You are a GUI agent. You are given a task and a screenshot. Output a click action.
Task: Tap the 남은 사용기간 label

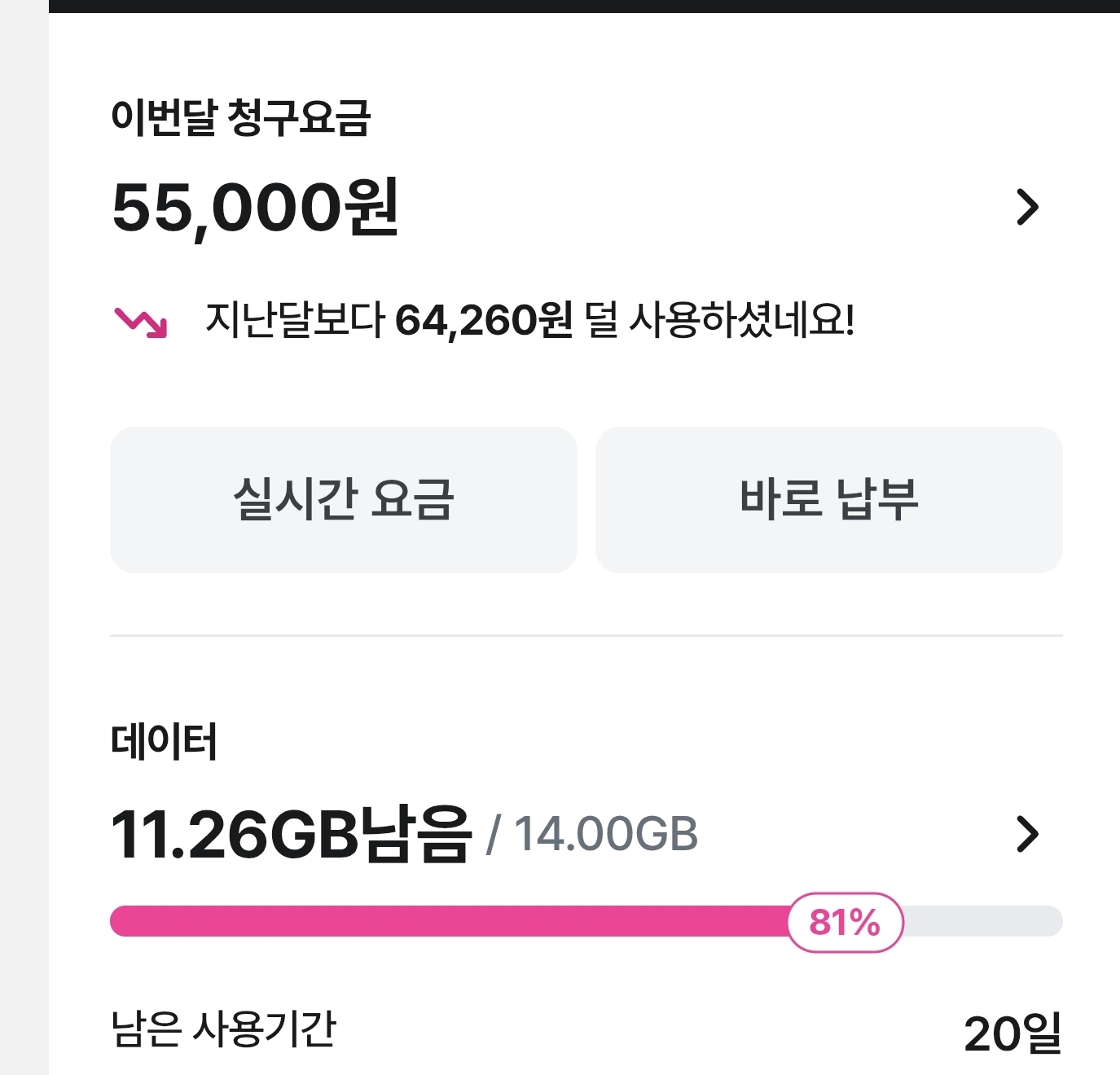(x=223, y=1029)
